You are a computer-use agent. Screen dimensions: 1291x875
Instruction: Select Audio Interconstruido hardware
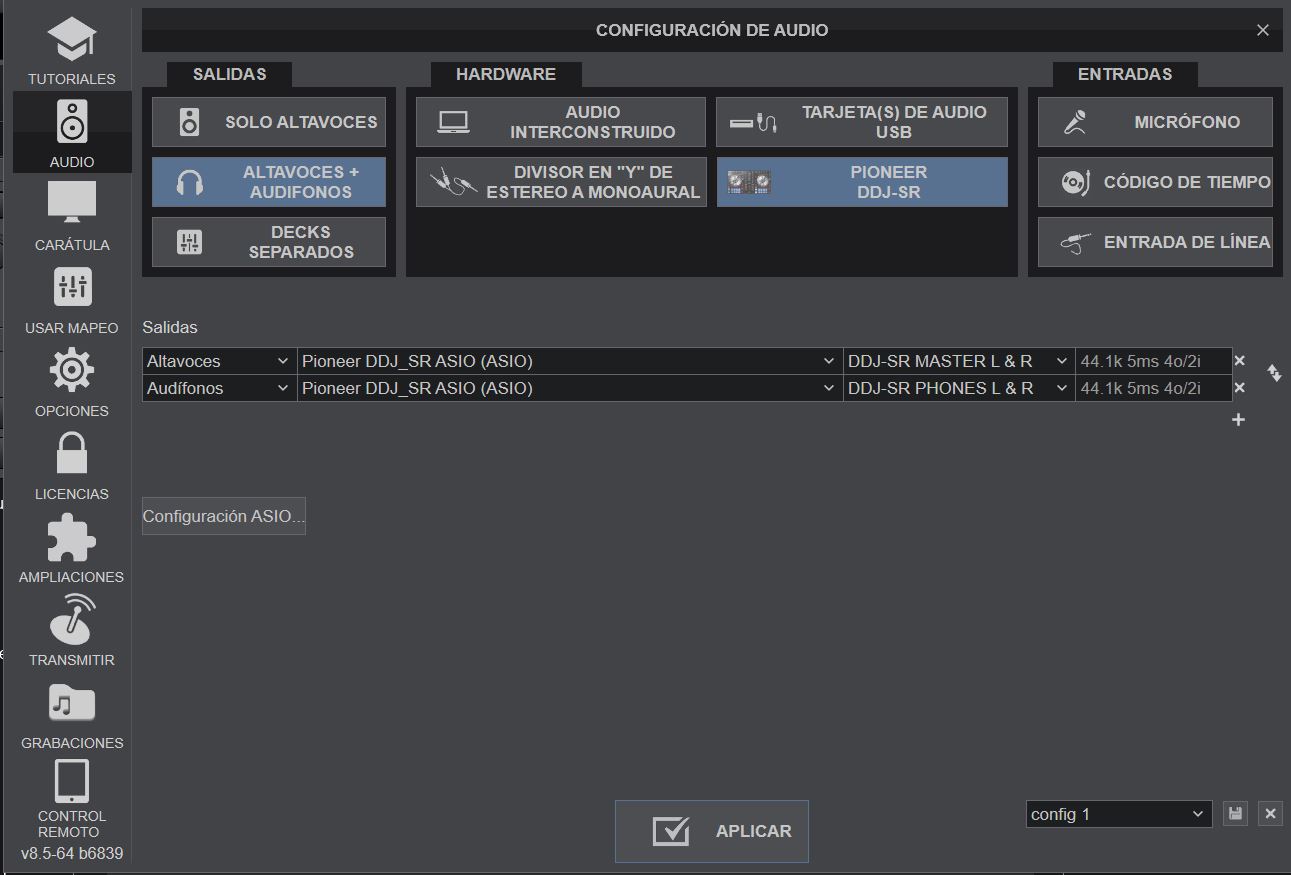(x=561, y=122)
